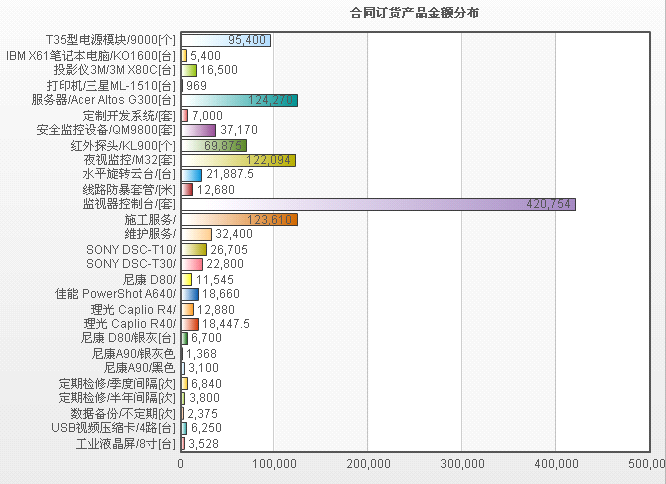The image size is (666, 484).
Task: Select the orange 施工服务 bar
Action: tap(238, 219)
